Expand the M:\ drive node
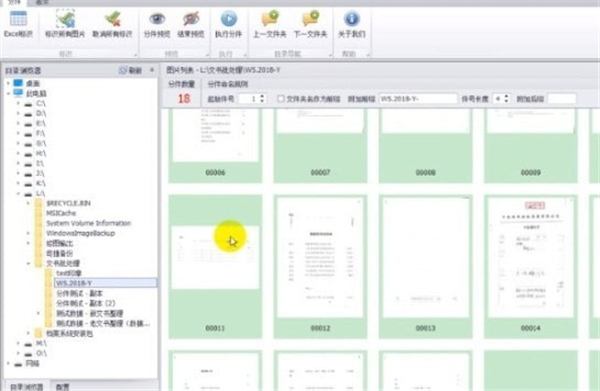 (x=18, y=343)
